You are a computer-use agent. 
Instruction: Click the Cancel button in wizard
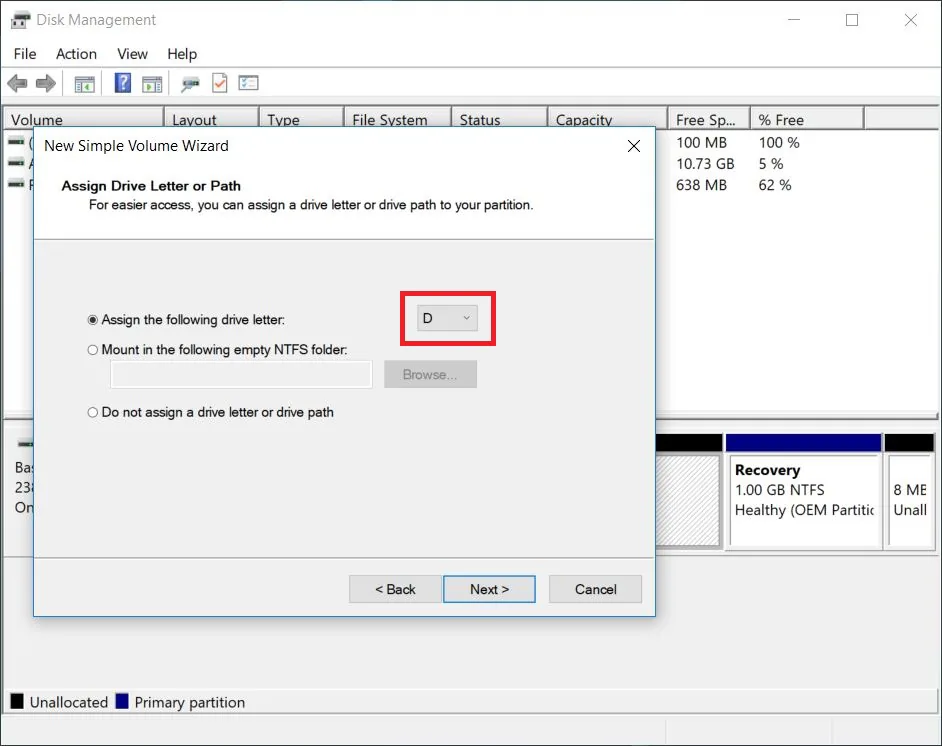595,589
